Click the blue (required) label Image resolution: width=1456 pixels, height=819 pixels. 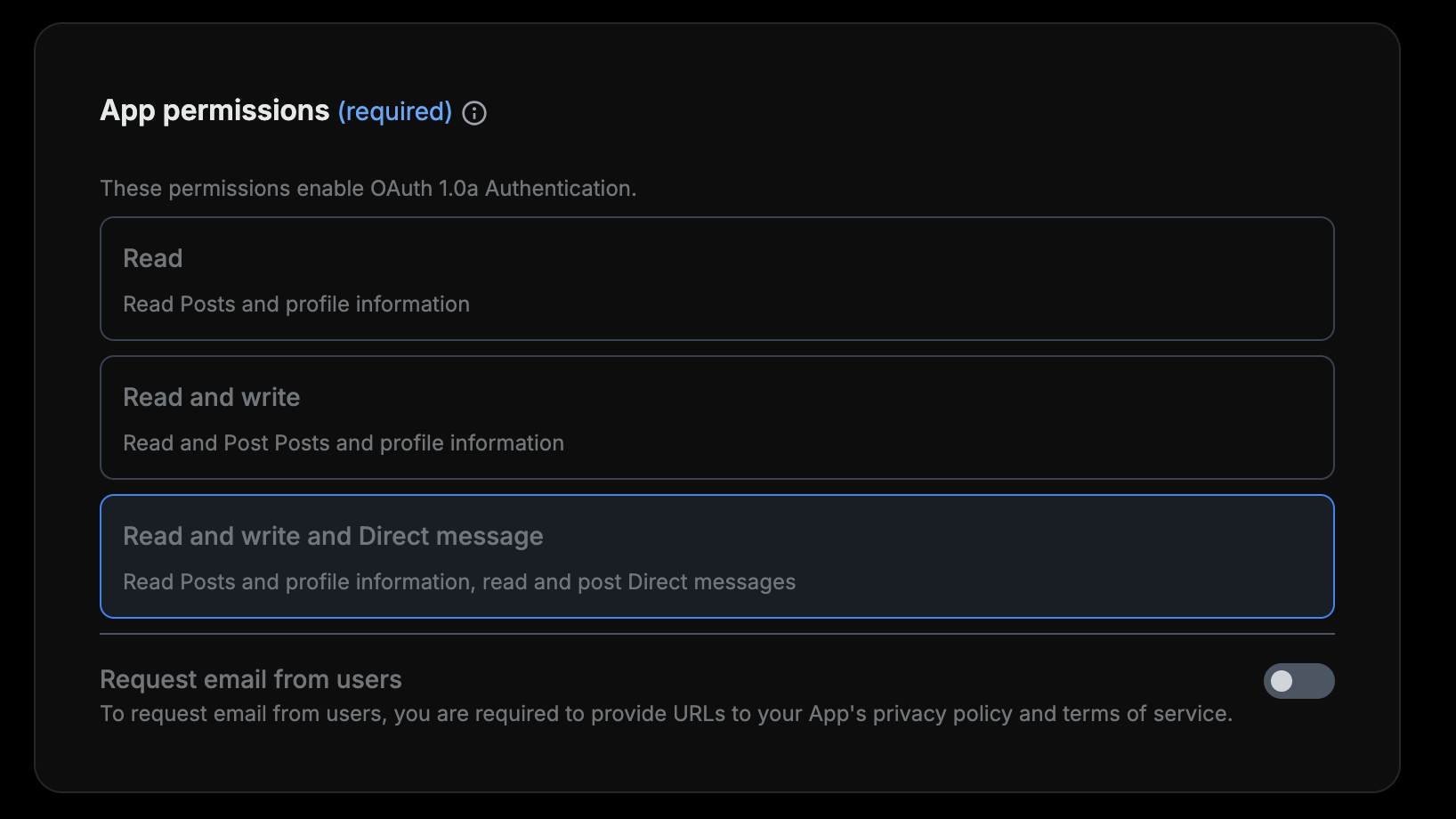click(x=395, y=111)
